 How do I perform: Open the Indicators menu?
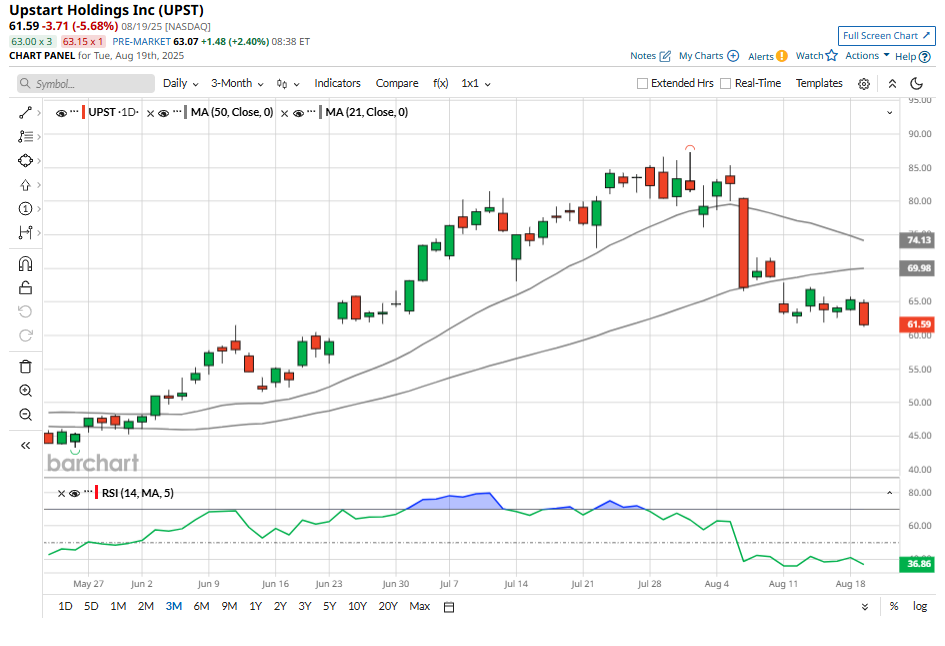point(338,84)
